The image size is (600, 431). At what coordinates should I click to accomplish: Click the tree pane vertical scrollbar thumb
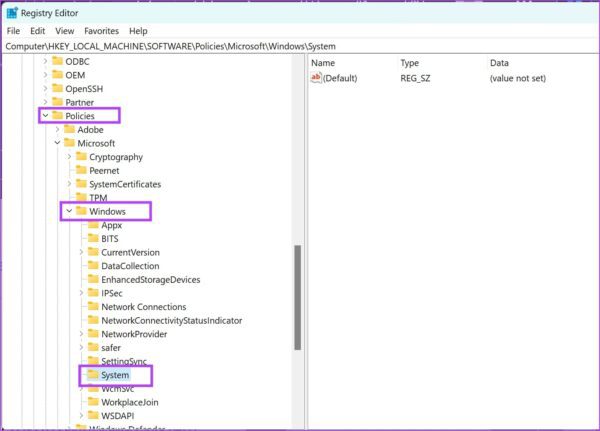click(297, 297)
